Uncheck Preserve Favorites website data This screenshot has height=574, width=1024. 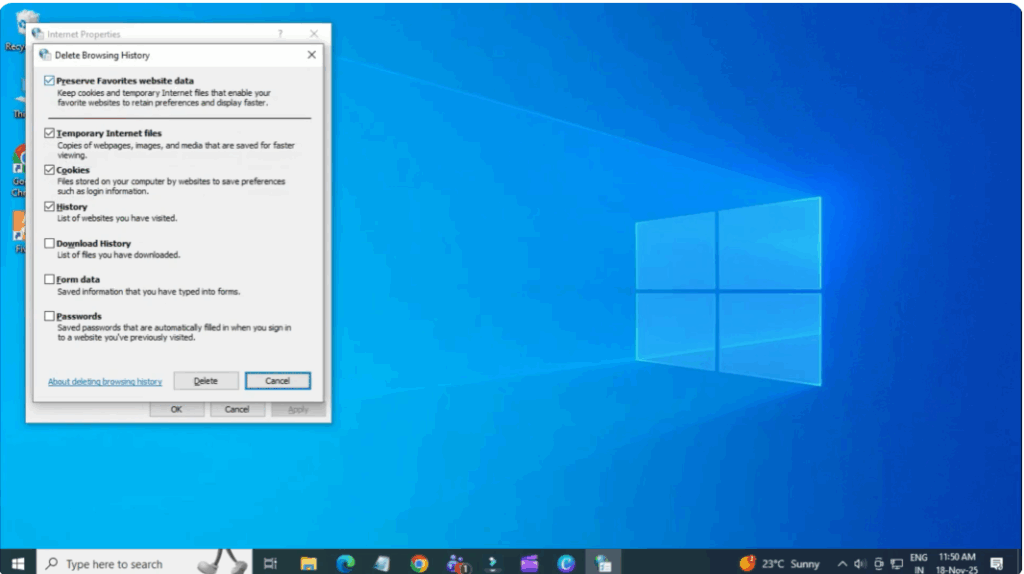(49, 80)
